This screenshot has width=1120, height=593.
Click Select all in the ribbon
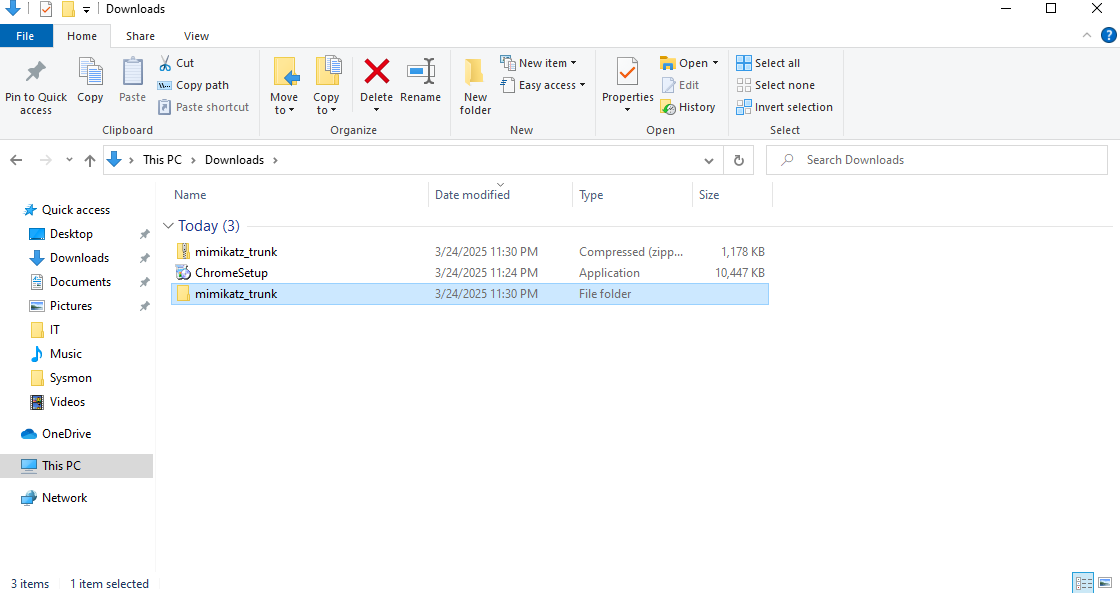[x=768, y=63]
